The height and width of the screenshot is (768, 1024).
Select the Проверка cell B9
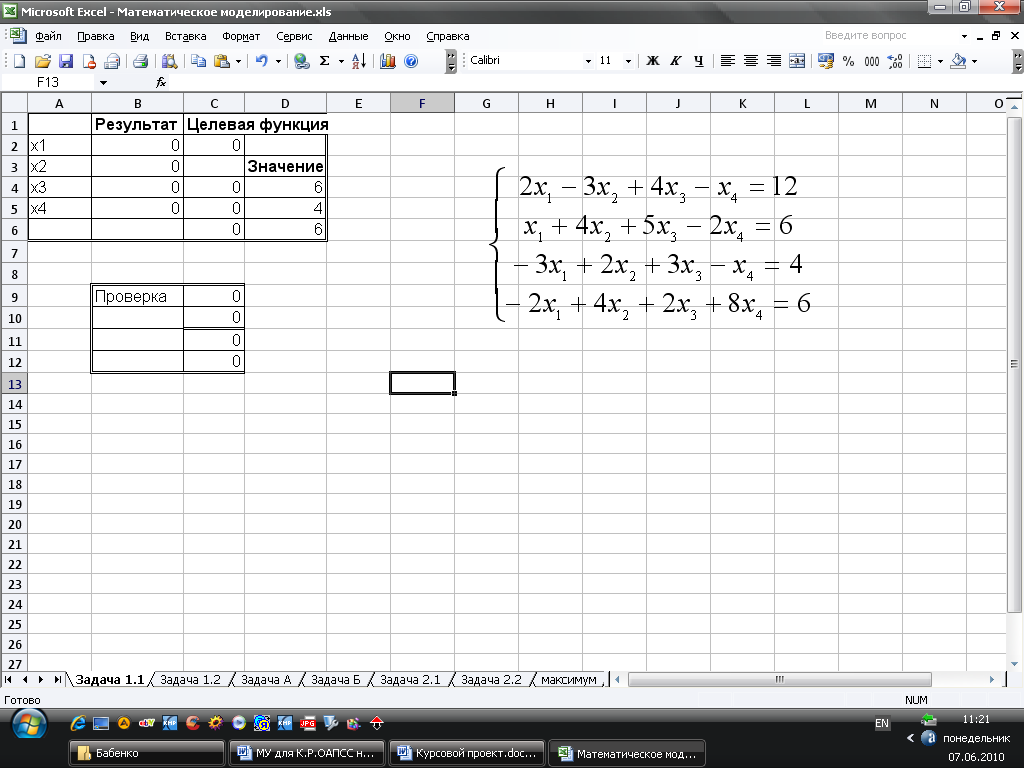pyautogui.click(x=137, y=296)
